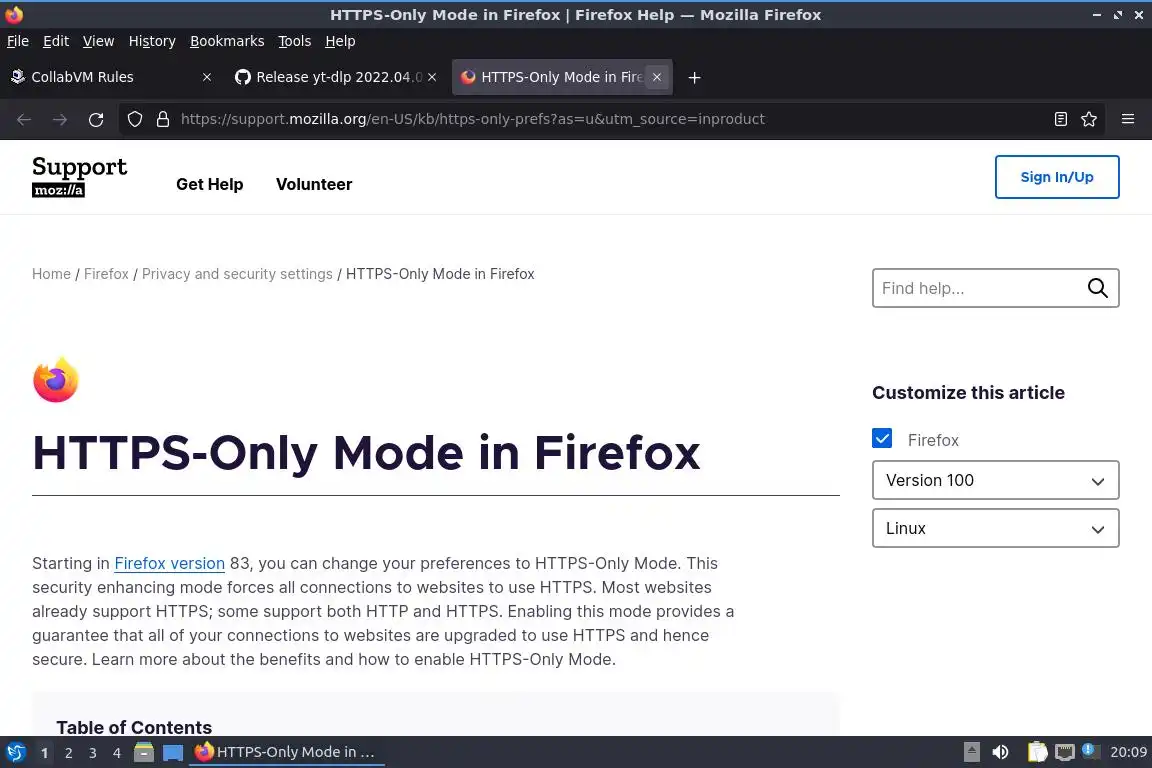This screenshot has width=1152, height=768.
Task: Open the History menu
Action: [x=152, y=41]
